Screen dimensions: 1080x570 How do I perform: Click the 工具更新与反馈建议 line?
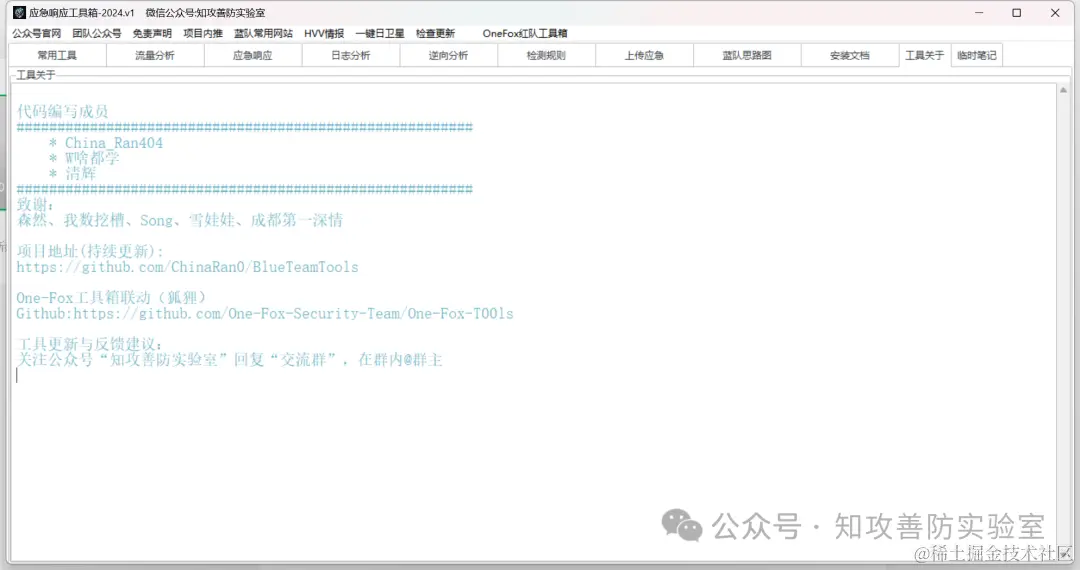point(90,344)
